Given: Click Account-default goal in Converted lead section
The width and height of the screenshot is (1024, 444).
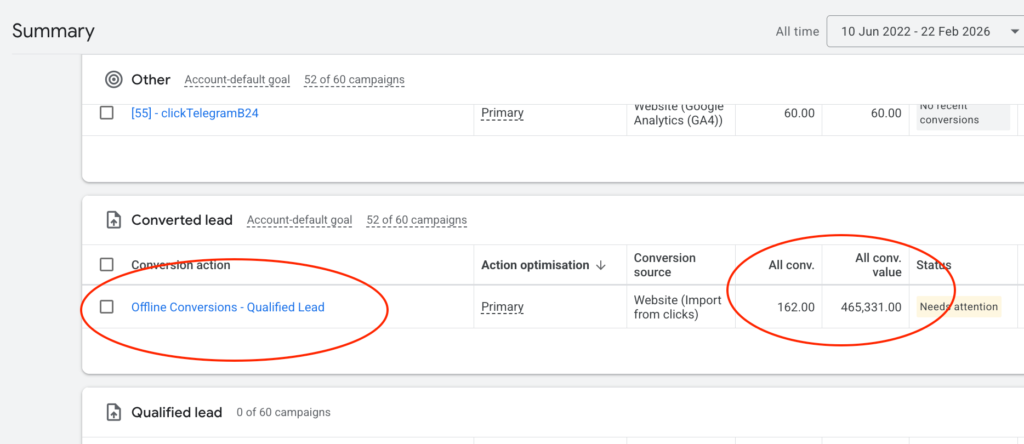Looking at the screenshot, I should pyautogui.click(x=299, y=220).
